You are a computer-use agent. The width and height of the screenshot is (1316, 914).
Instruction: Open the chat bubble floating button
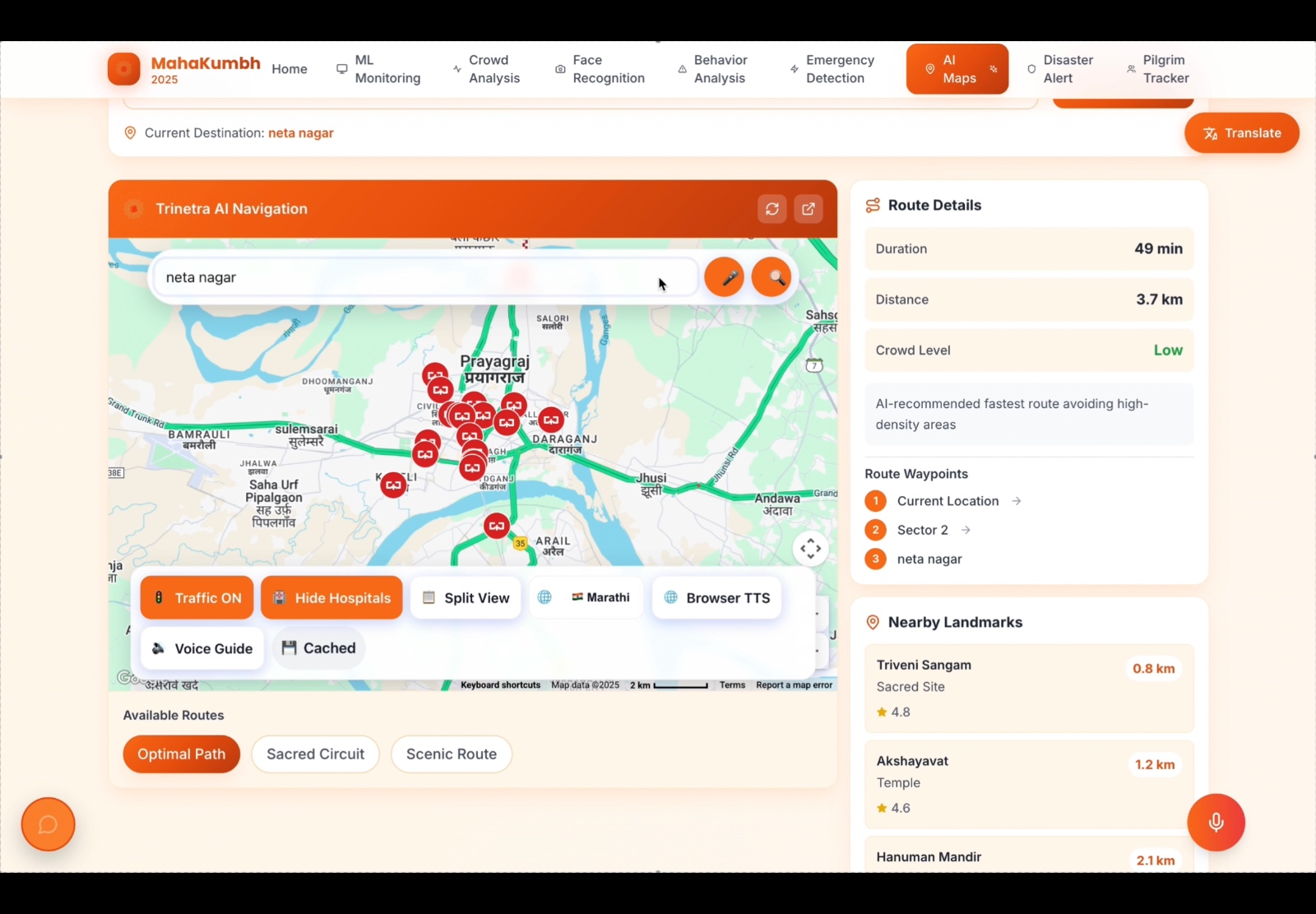[48, 824]
